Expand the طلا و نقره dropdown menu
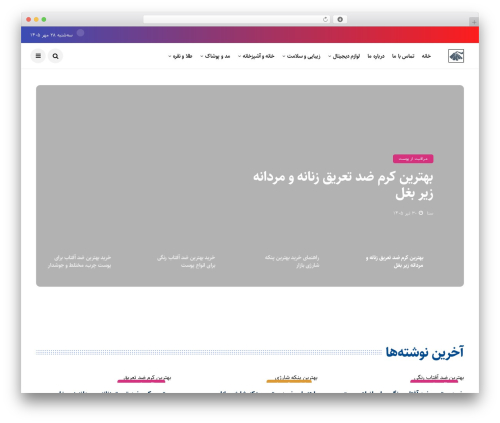The width and height of the screenshot is (500, 423). pyautogui.click(x=180, y=56)
